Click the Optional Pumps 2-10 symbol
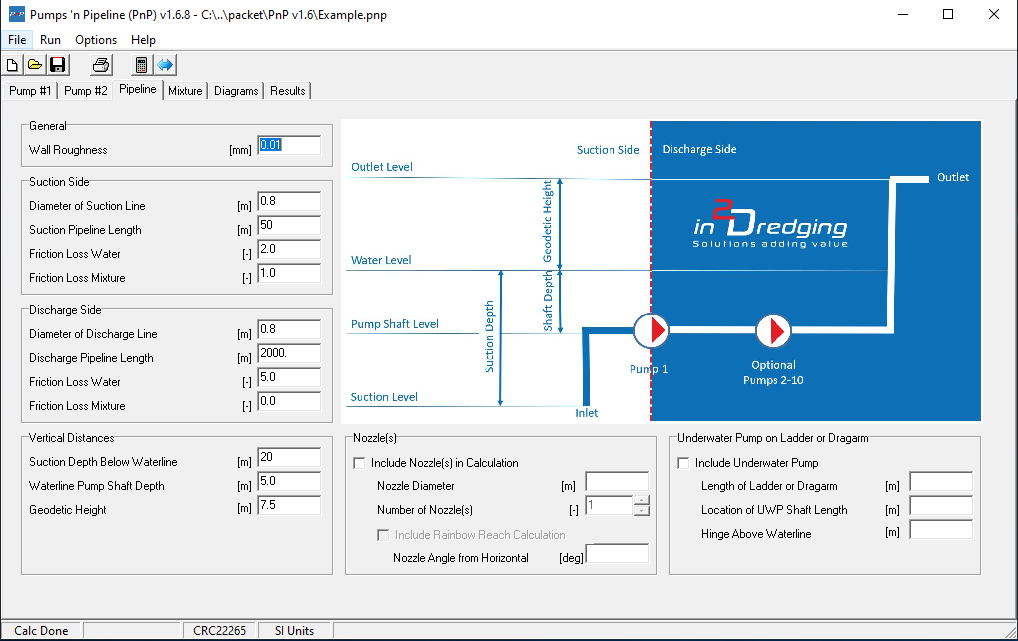This screenshot has height=641, width=1018. click(774, 330)
